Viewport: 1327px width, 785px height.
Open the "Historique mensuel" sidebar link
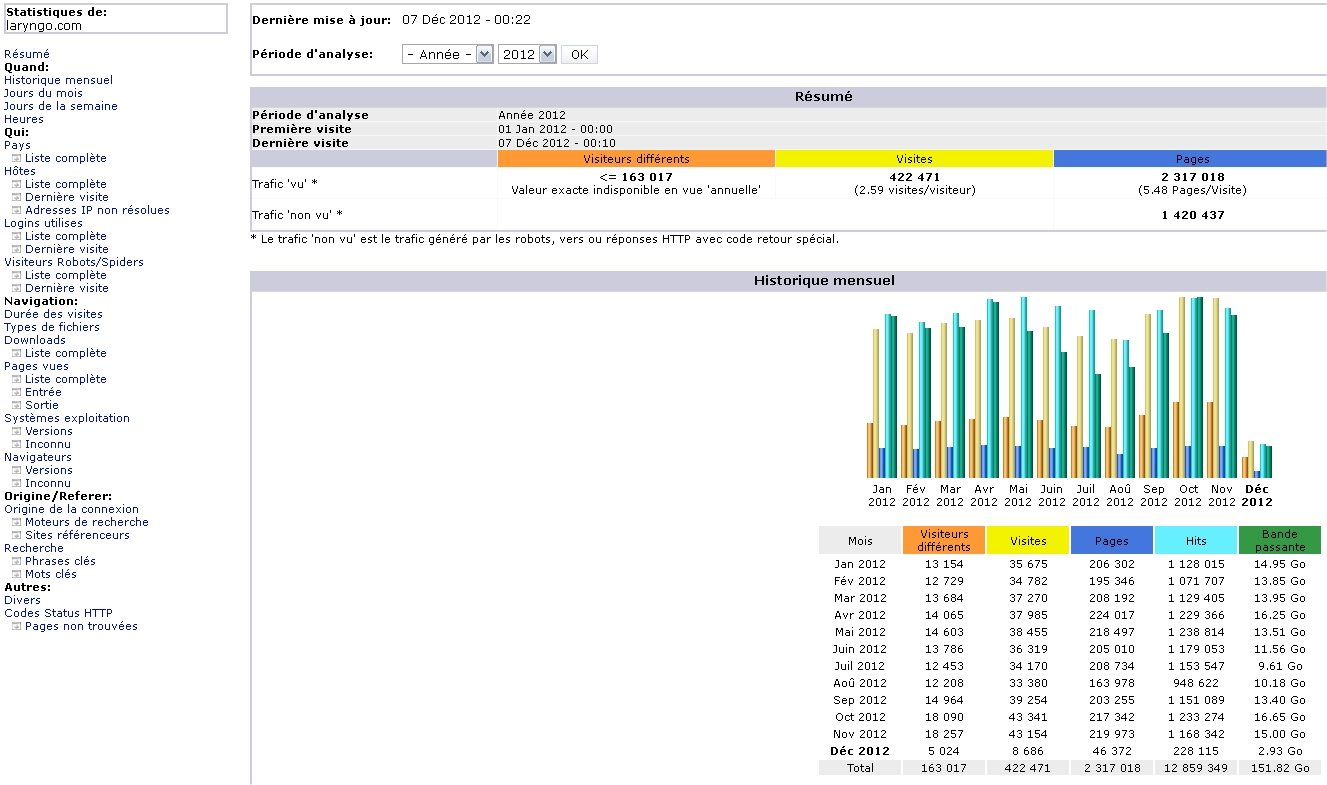click(x=58, y=80)
